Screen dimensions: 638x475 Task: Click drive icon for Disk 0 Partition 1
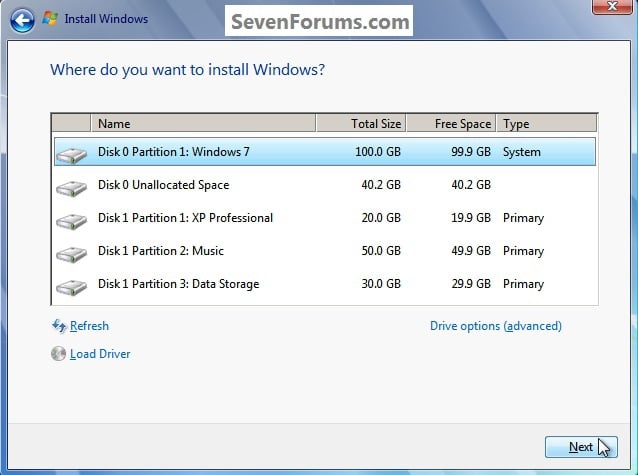click(x=71, y=155)
